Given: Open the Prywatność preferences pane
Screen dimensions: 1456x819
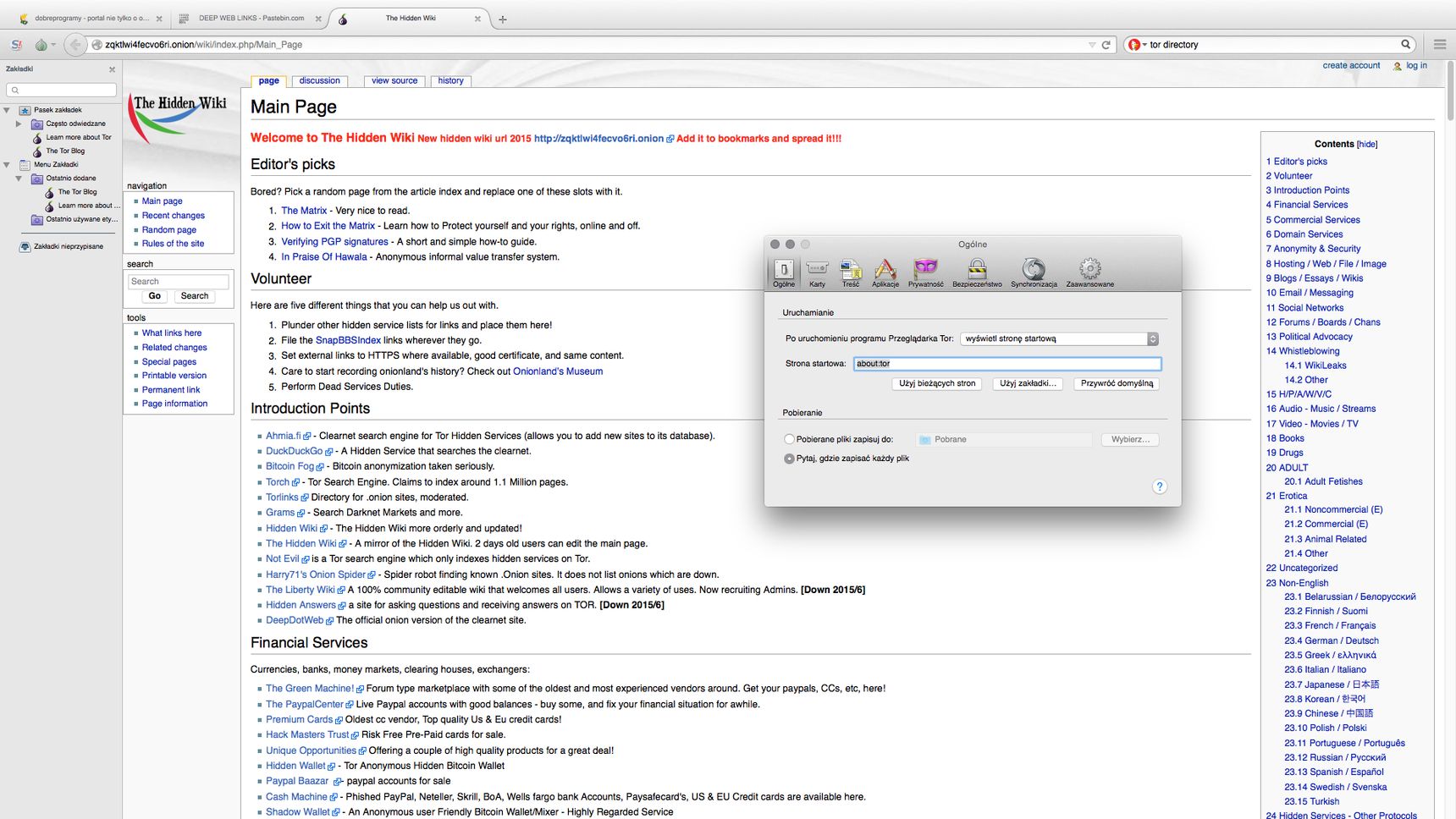Looking at the screenshot, I should tap(925, 272).
